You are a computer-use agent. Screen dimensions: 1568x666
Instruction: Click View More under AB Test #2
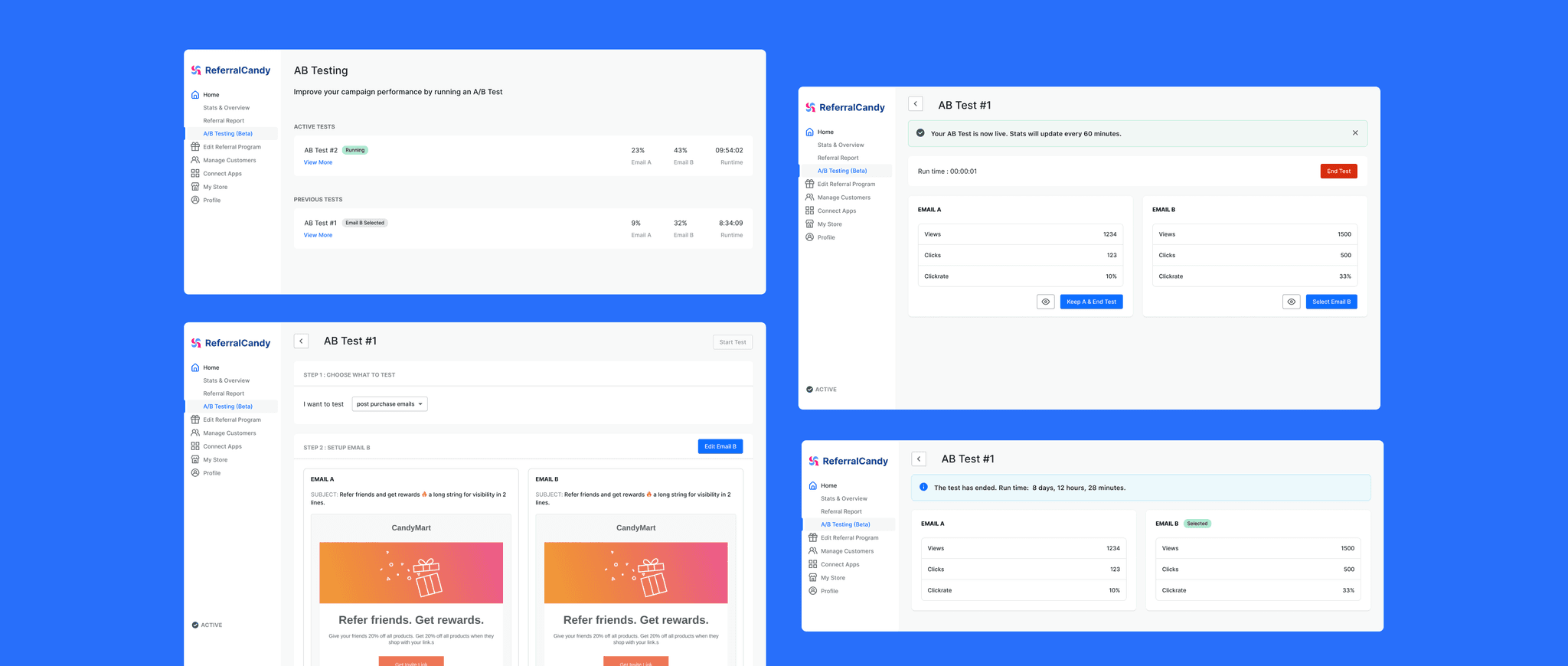click(318, 162)
